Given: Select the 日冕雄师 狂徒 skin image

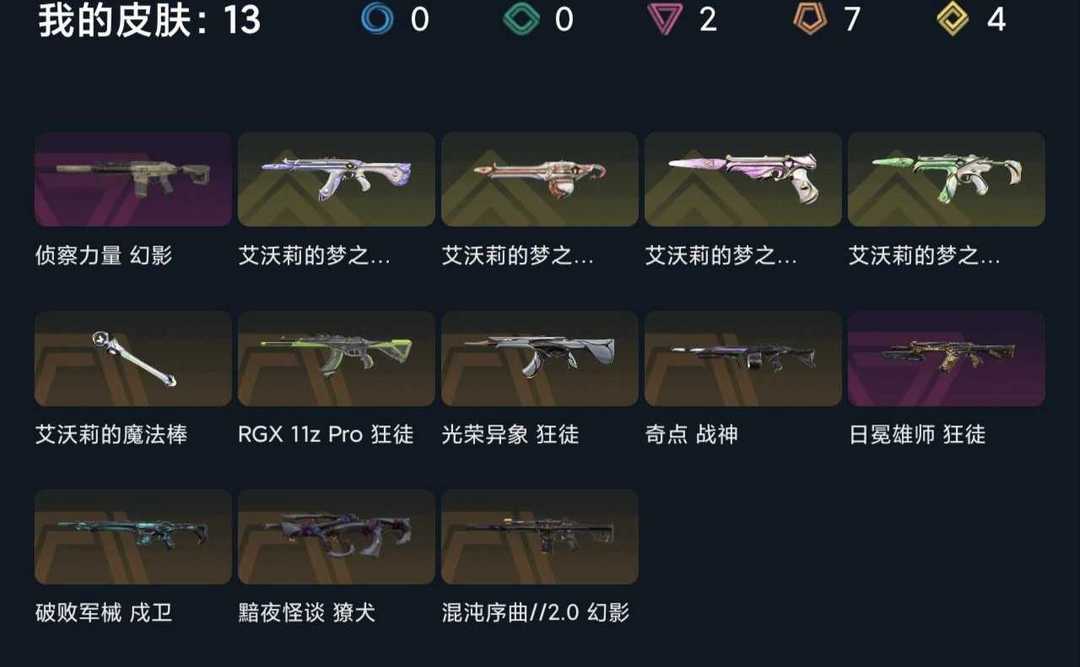Looking at the screenshot, I should (946, 358).
